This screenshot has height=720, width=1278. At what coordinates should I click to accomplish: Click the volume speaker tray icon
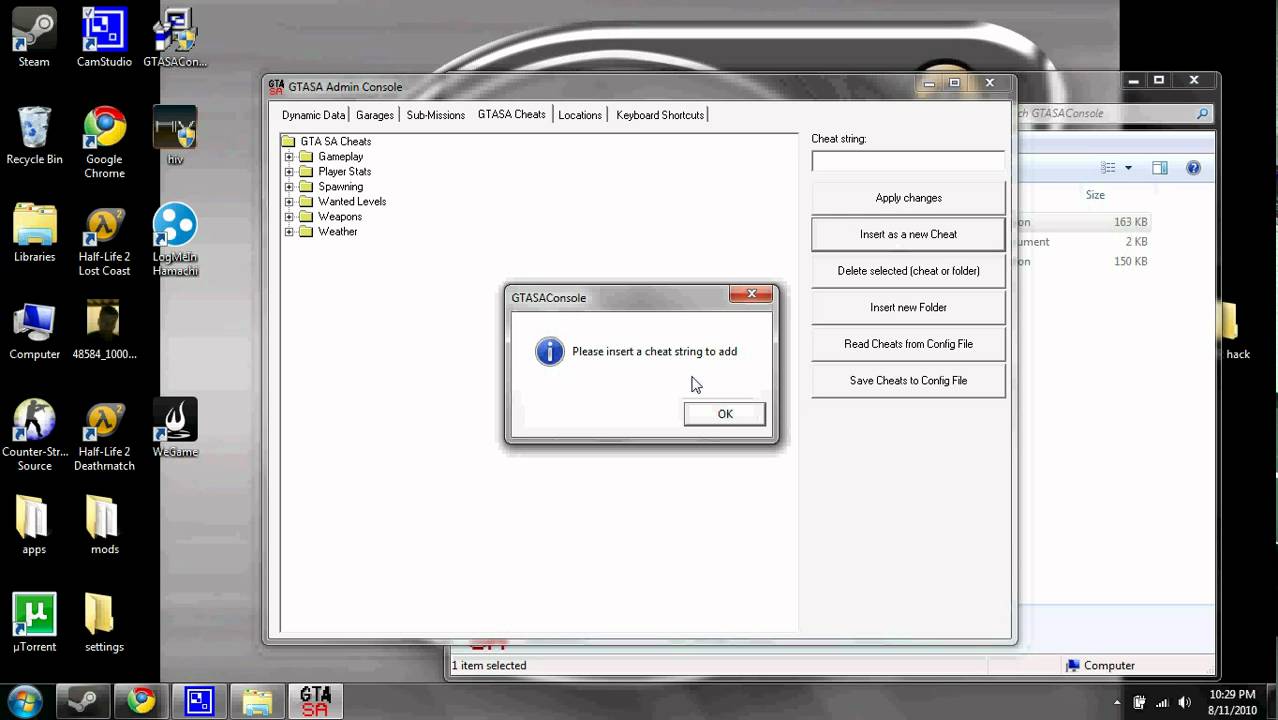[1185, 702]
